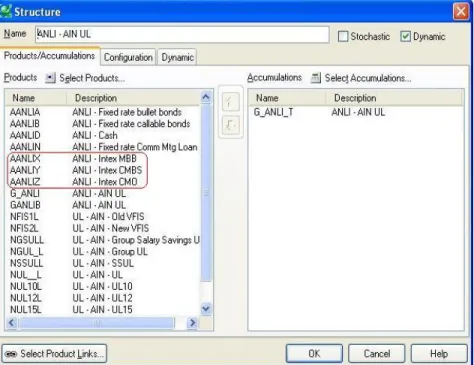Image resolution: width=474 pixels, height=365 pixels.
Task: Click the Structure window title icon
Action: coord(6,11)
